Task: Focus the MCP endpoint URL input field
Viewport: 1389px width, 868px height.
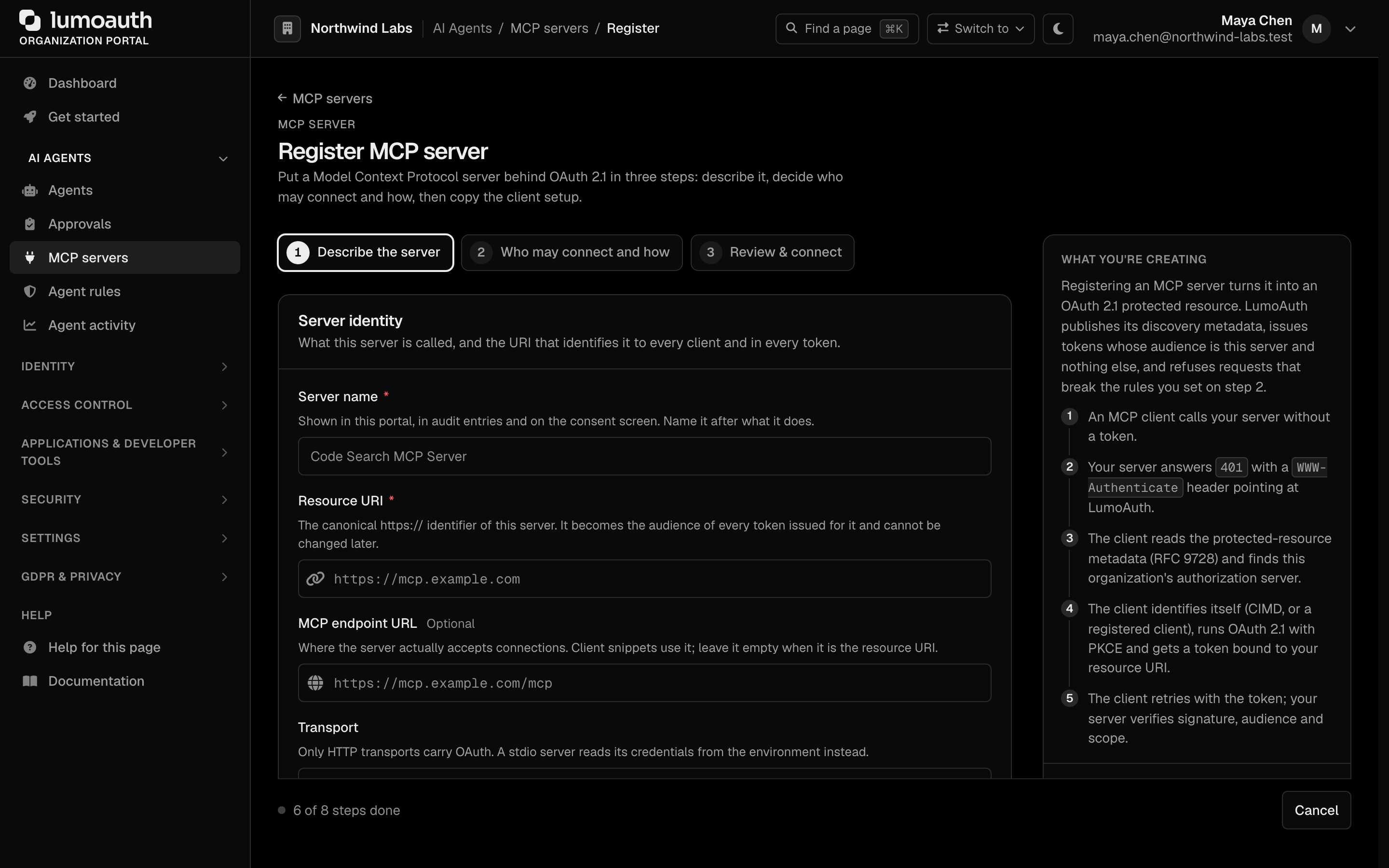Action: pyautogui.click(x=644, y=682)
